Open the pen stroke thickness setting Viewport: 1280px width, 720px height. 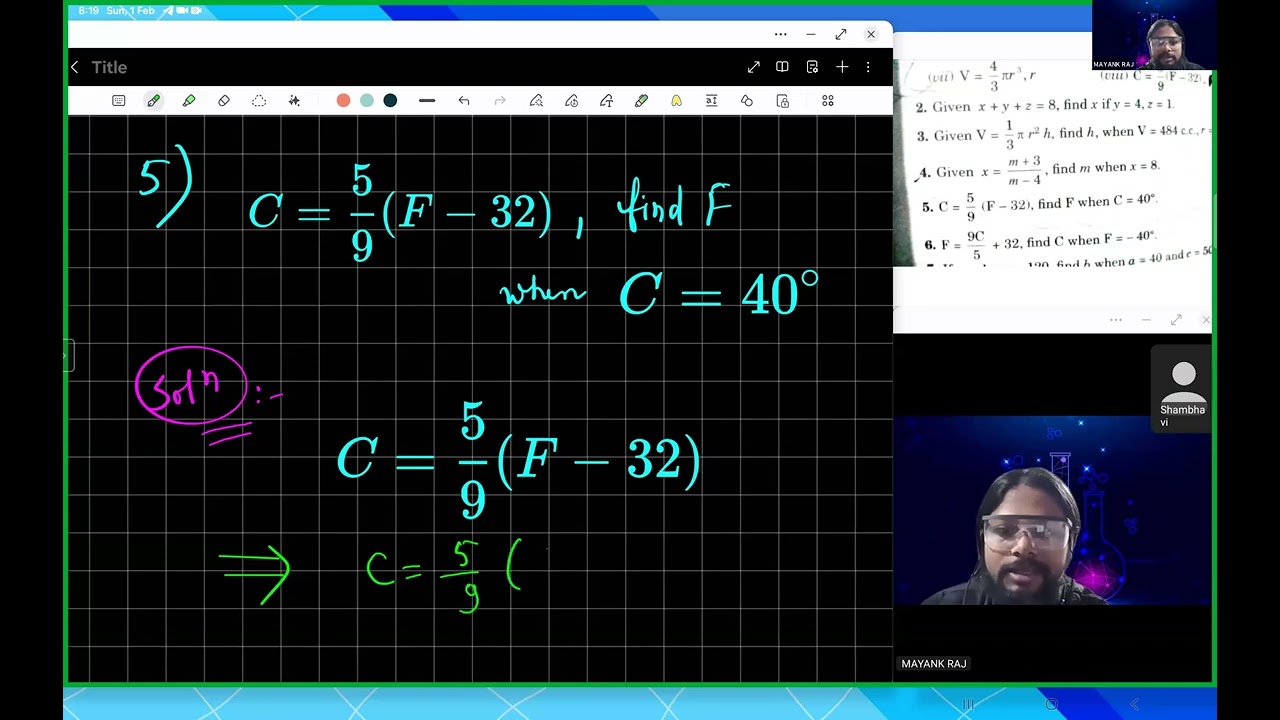427,101
